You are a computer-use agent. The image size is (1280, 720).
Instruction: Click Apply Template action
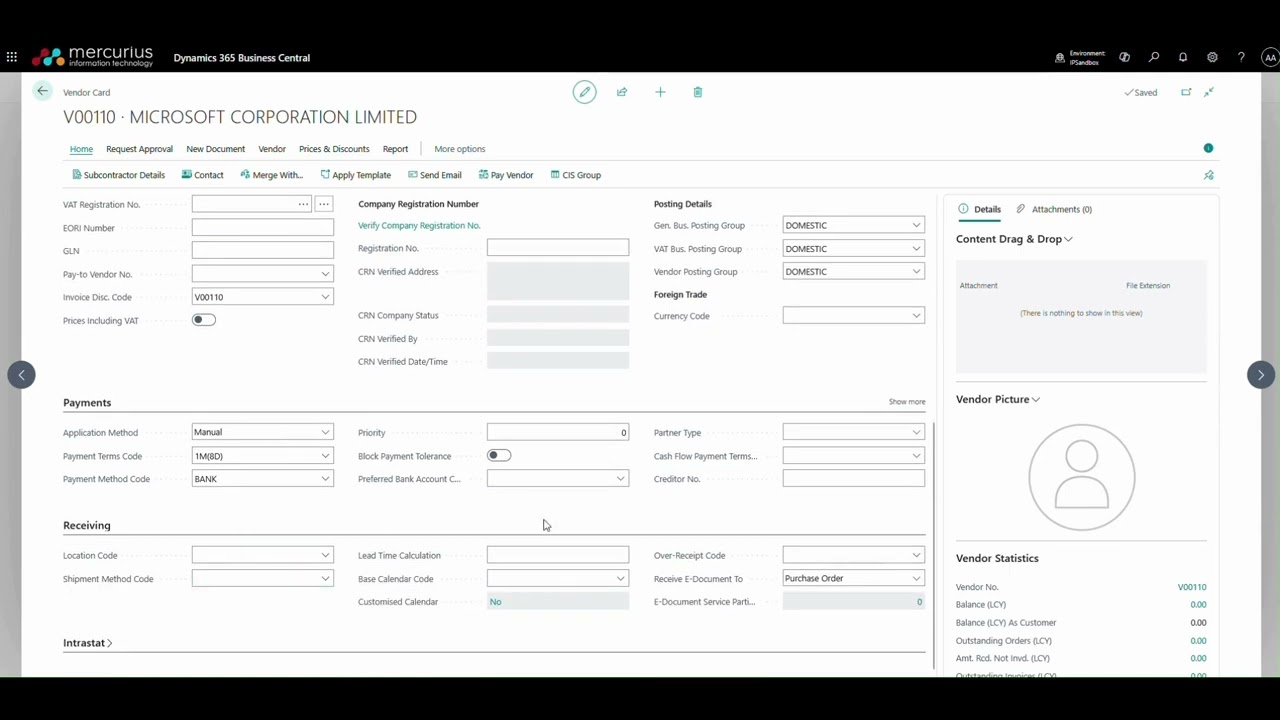coord(355,175)
